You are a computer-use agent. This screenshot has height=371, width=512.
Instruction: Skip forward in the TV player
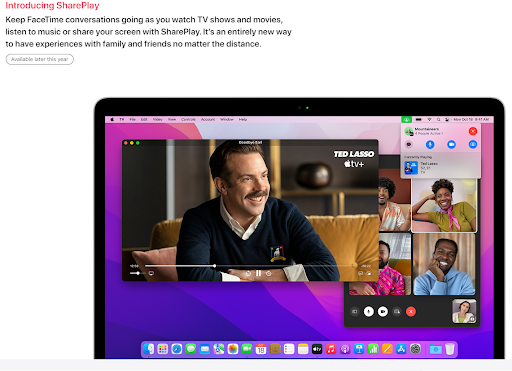coord(269,273)
